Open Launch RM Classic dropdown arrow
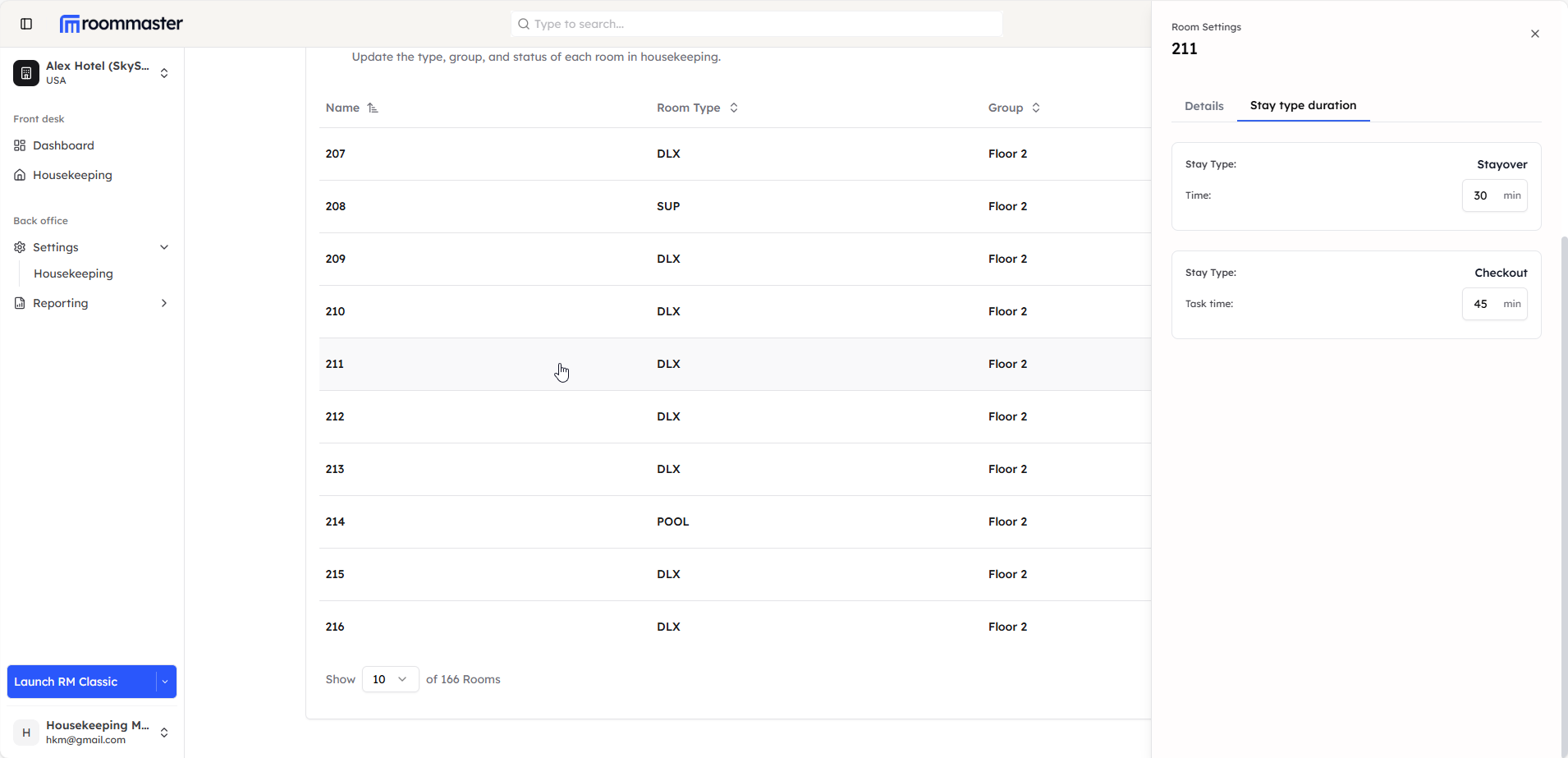 click(x=165, y=682)
